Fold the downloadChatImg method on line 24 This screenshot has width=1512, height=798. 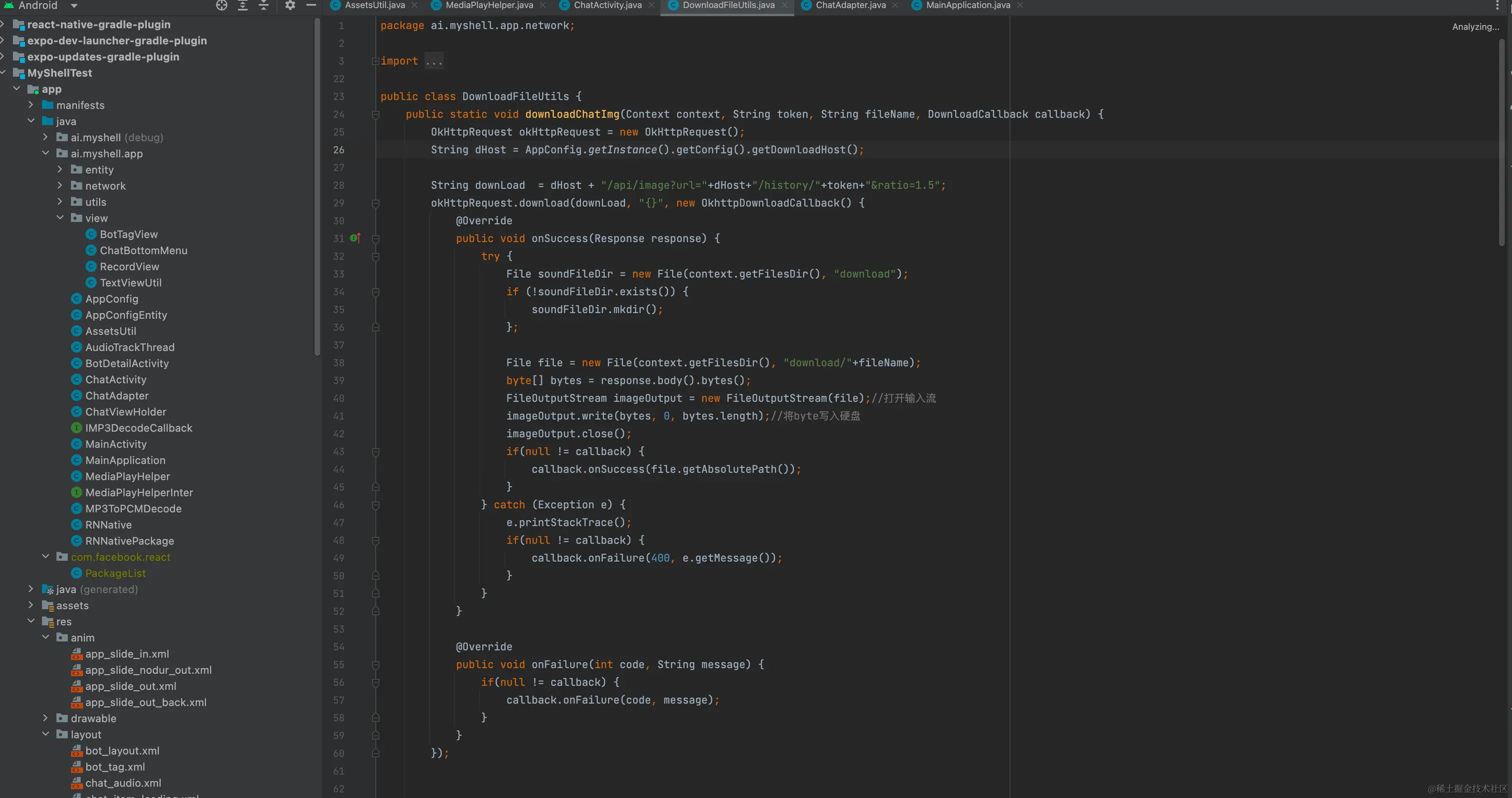pyautogui.click(x=375, y=115)
